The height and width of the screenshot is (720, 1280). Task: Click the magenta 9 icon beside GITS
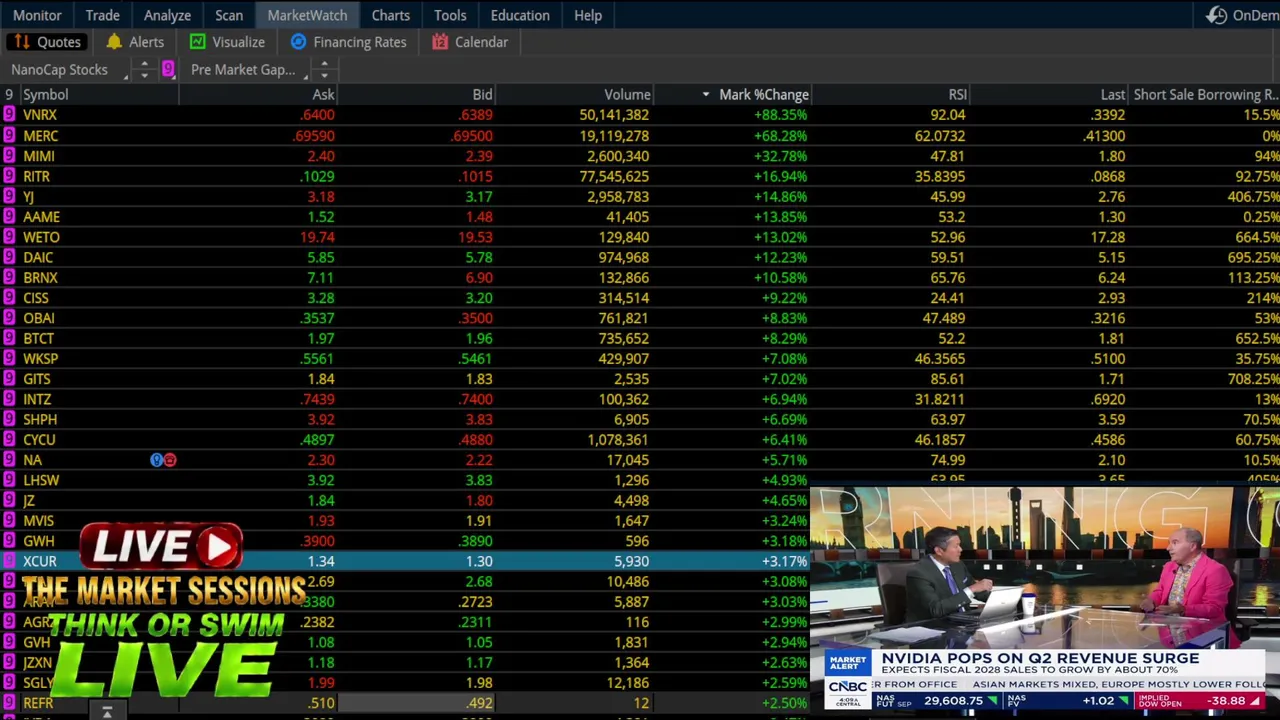click(x=9, y=379)
